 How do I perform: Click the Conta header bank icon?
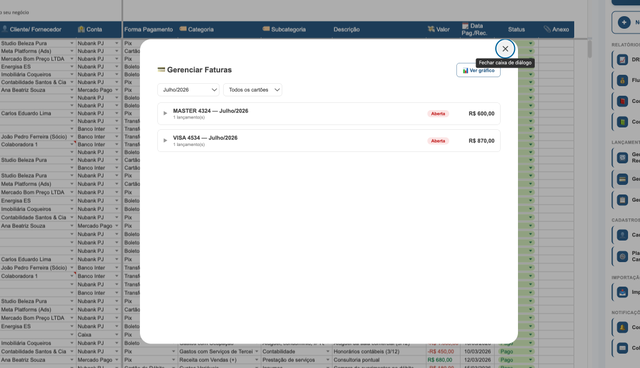pos(81,29)
